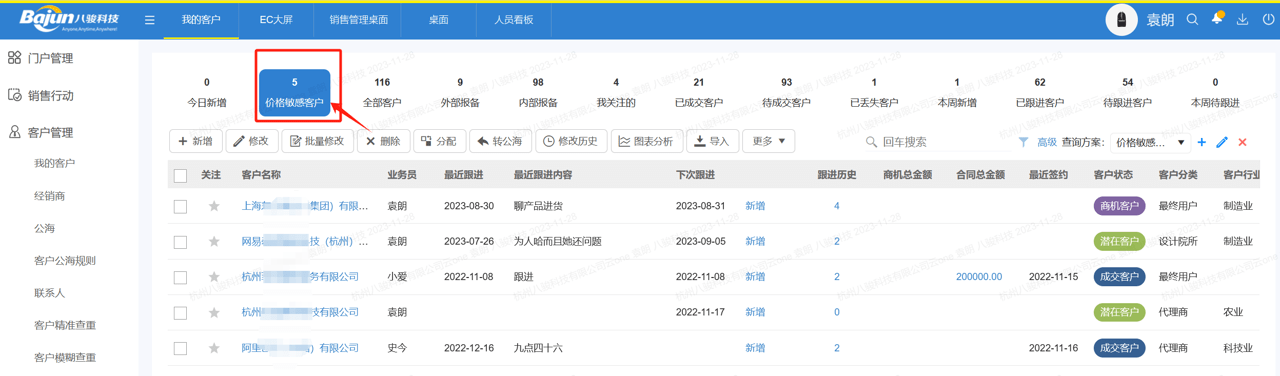
Task: Star the 2022-11-17 customer row
Action: (214, 312)
